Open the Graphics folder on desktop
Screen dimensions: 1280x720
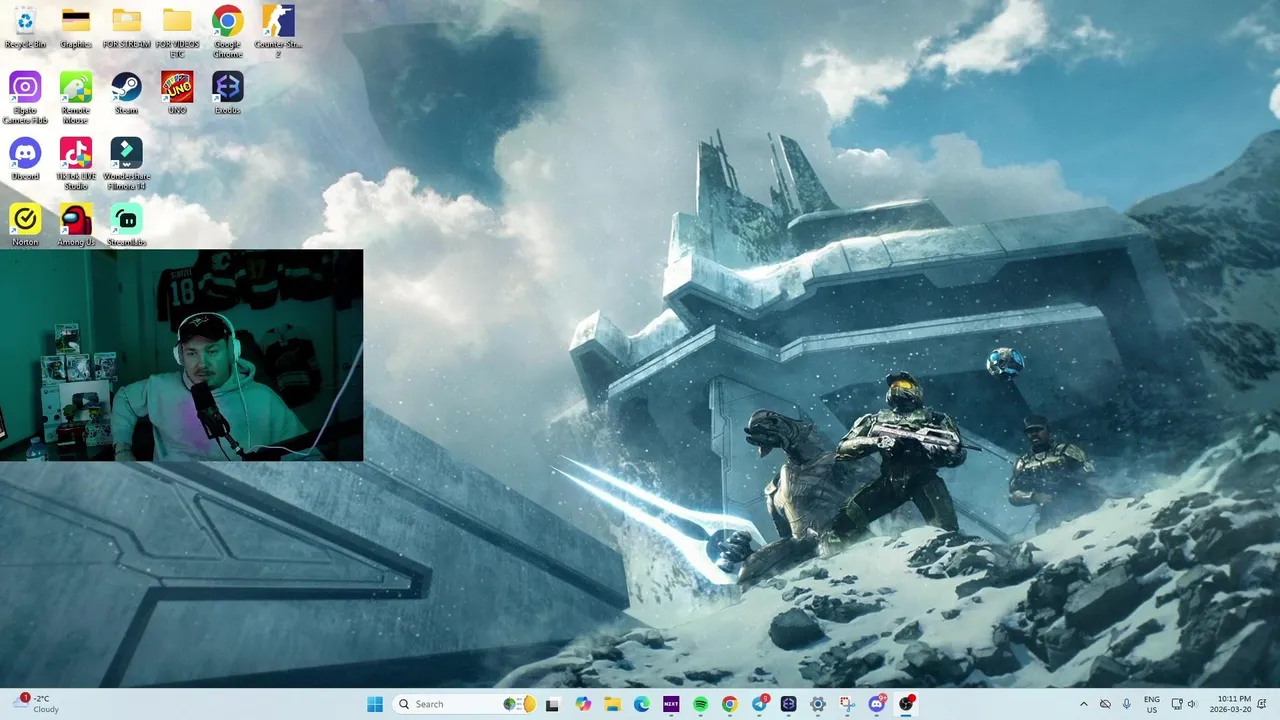click(75, 28)
